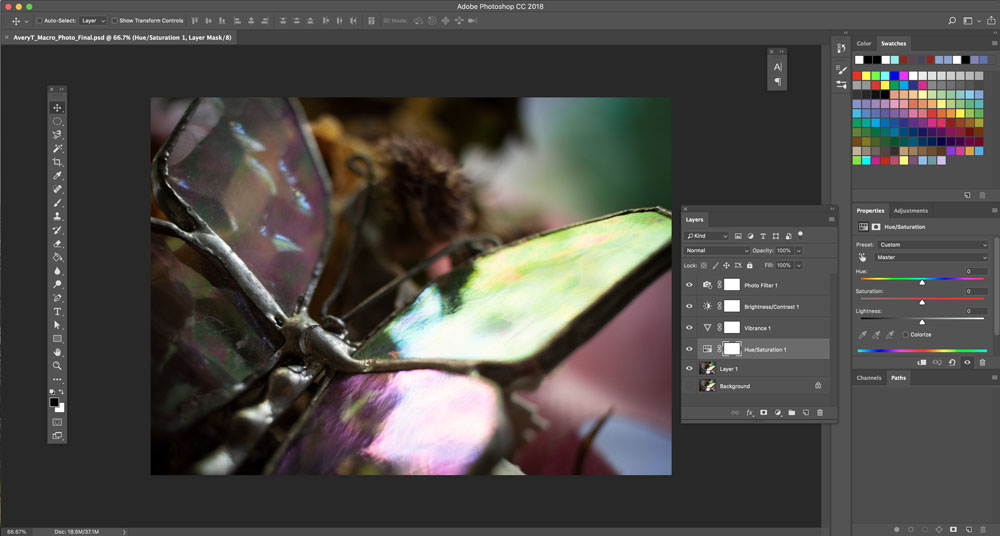
Task: Clip adjustment to layer icon in Properties
Action: pyautogui.click(x=922, y=362)
